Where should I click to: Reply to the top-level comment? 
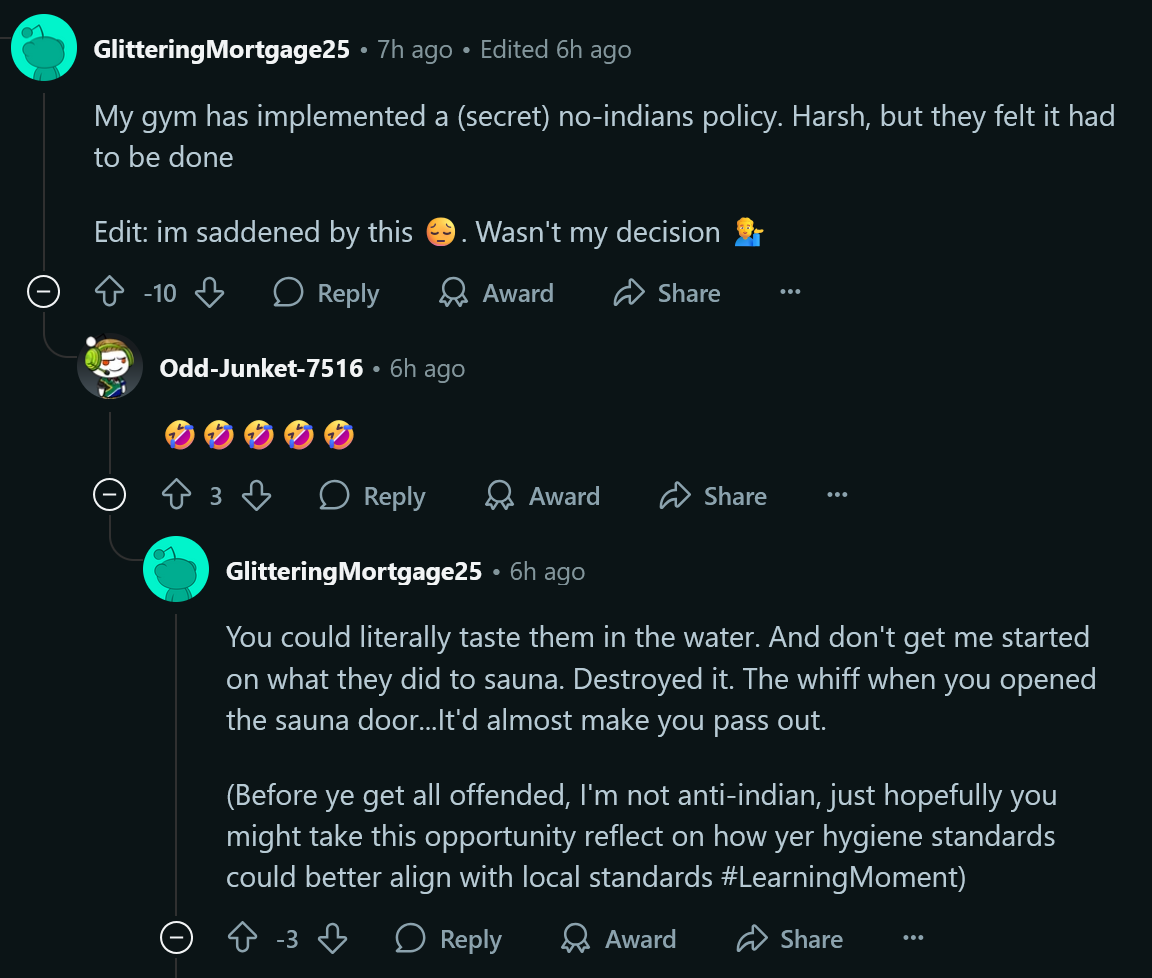pos(327,293)
